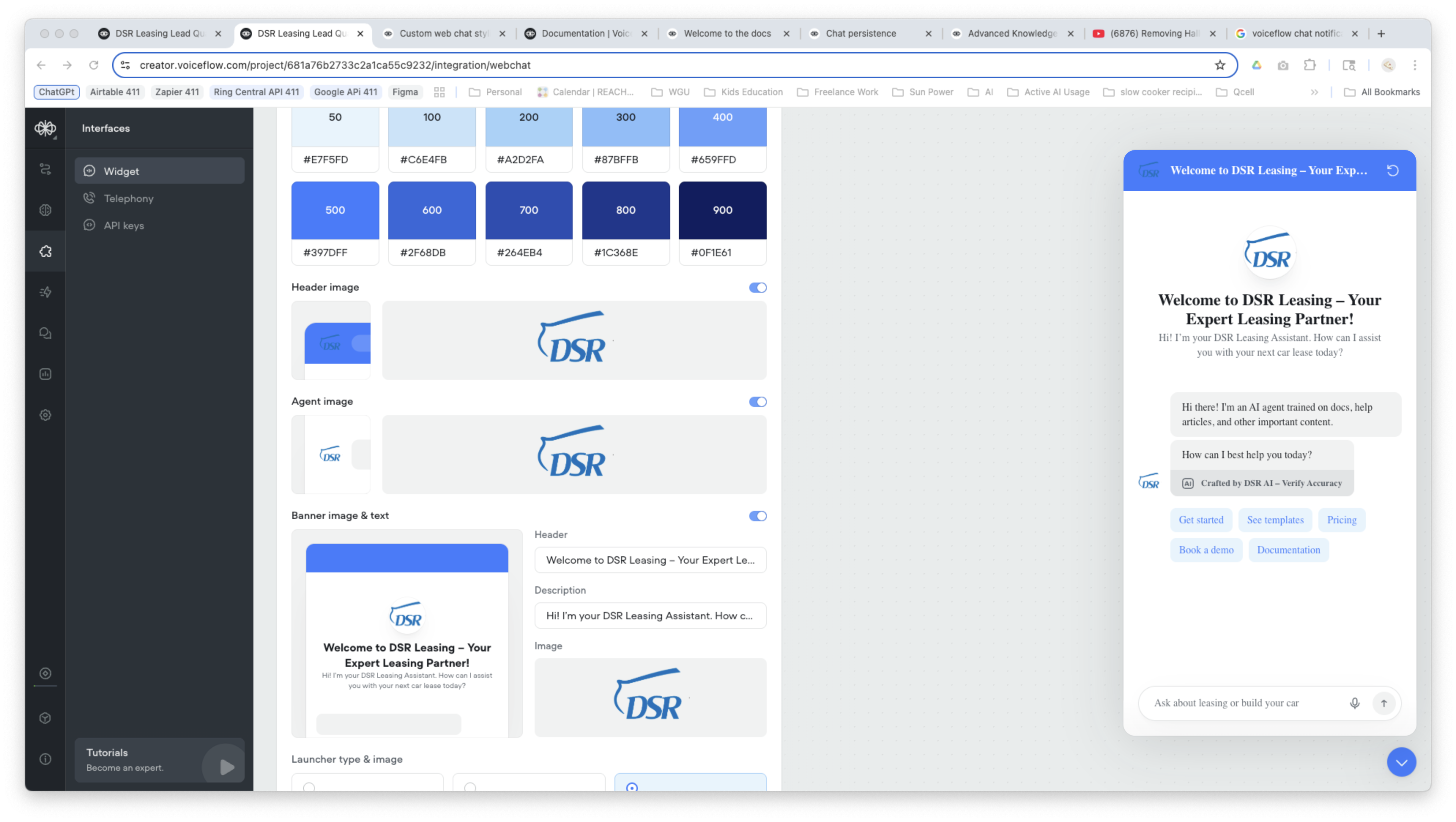Open the agent brain icon in left rail
The width and height of the screenshot is (1456, 822).
pyautogui.click(x=45, y=210)
